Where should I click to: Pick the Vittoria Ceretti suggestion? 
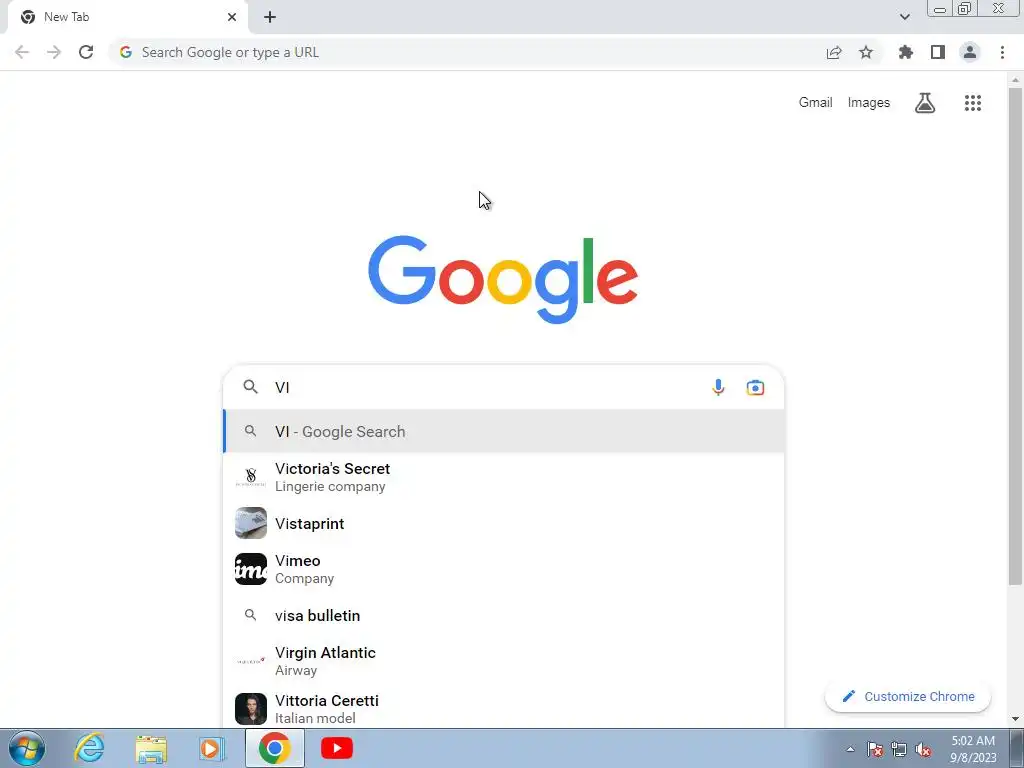pyautogui.click(x=504, y=708)
